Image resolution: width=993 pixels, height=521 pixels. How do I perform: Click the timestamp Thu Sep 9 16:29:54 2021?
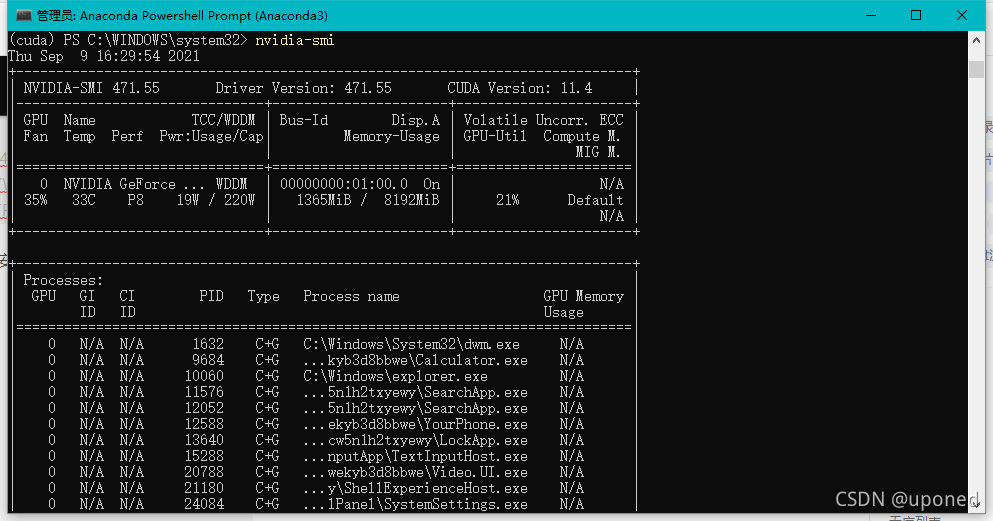(104, 56)
